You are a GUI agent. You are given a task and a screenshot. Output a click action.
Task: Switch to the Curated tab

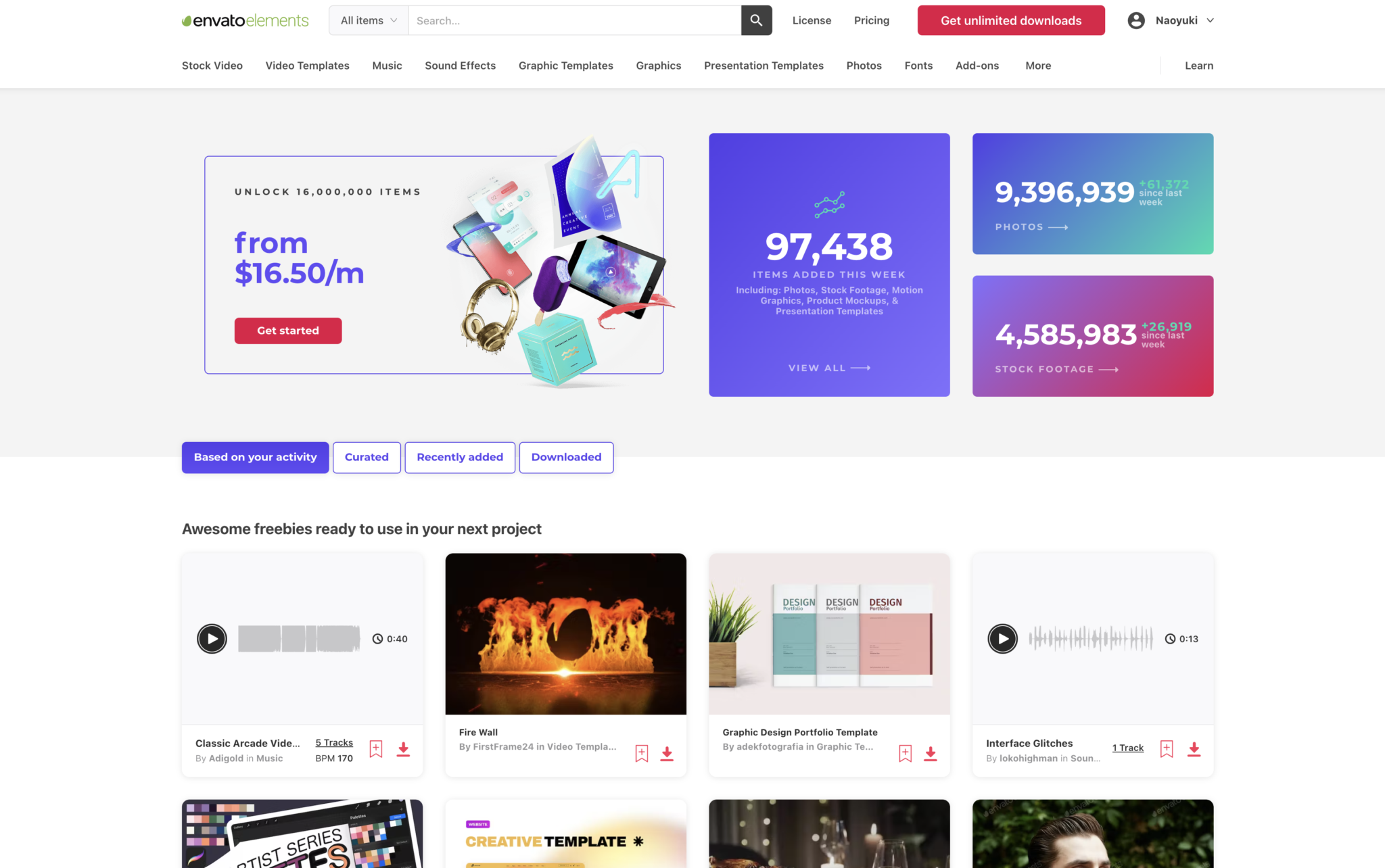367,457
